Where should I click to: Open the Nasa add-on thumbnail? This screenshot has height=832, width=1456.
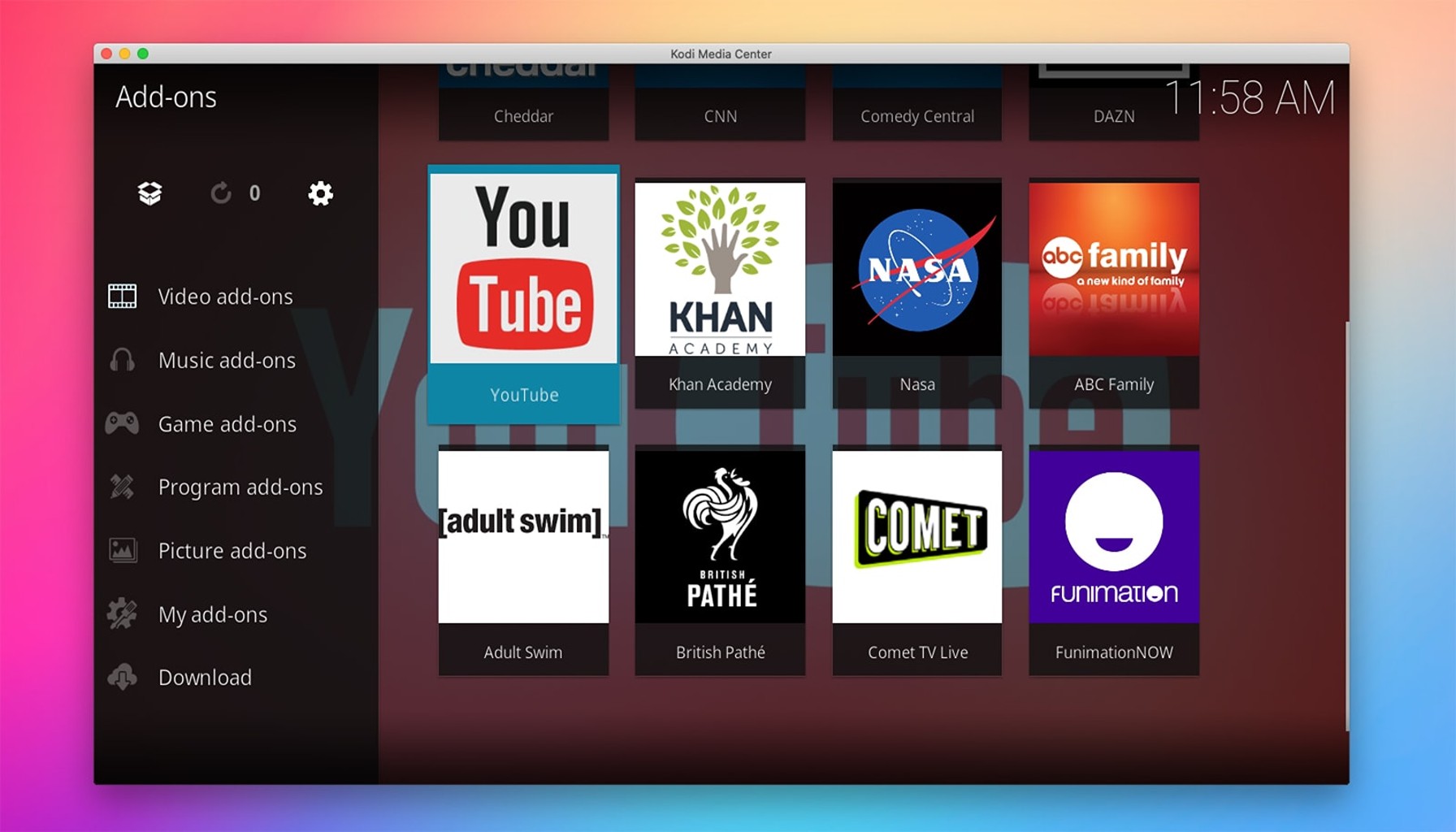pos(917,269)
